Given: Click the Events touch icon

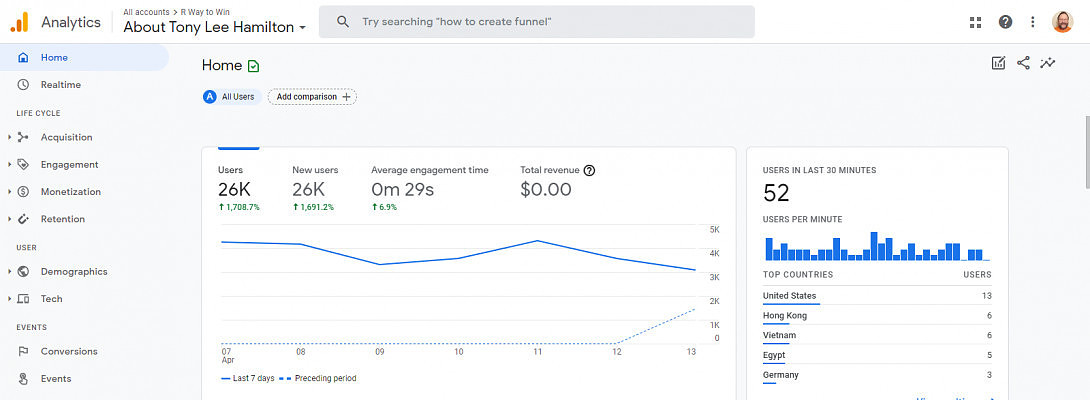Looking at the screenshot, I should [x=23, y=379].
